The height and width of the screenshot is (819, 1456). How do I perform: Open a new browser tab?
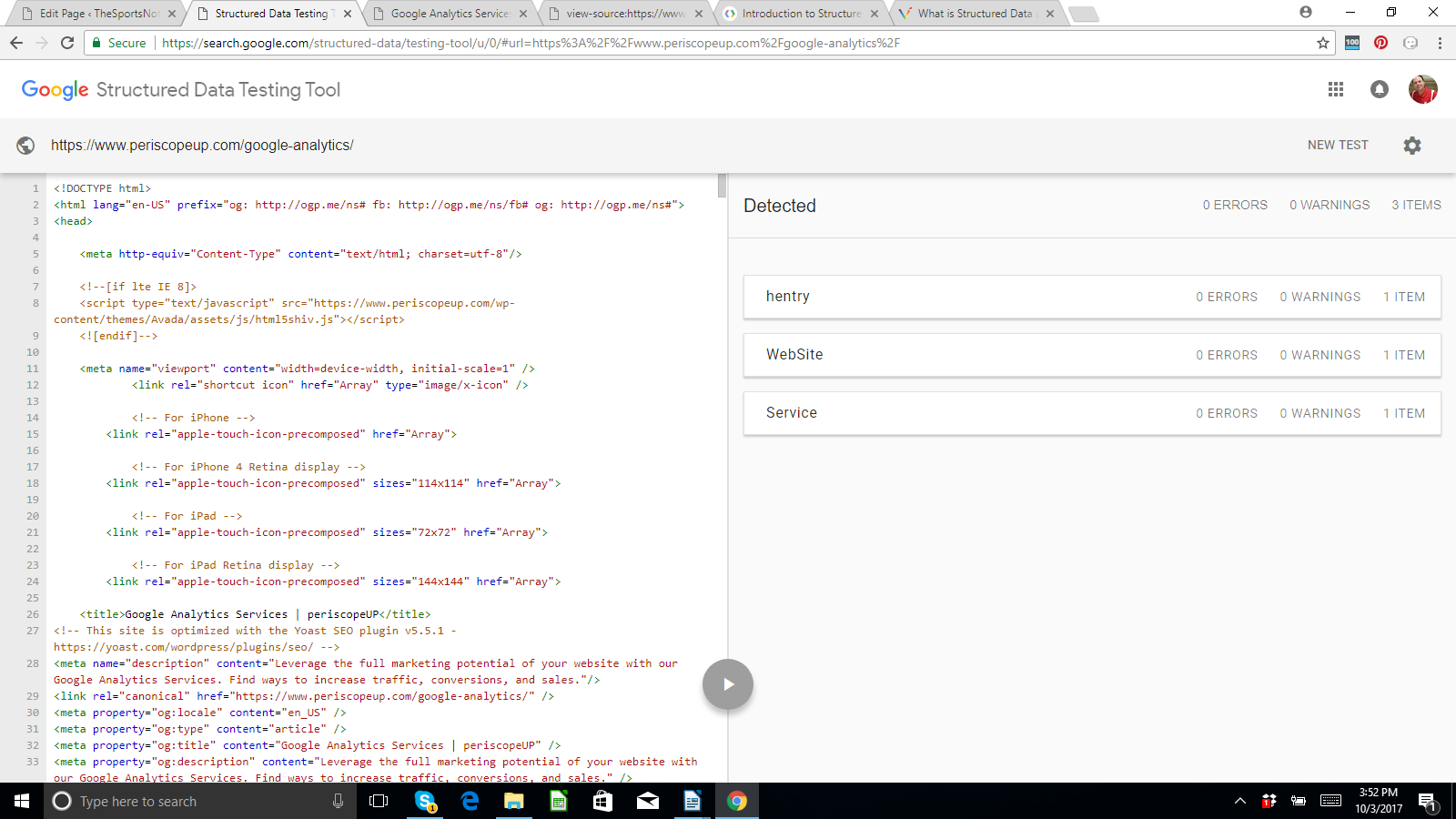click(x=1083, y=14)
